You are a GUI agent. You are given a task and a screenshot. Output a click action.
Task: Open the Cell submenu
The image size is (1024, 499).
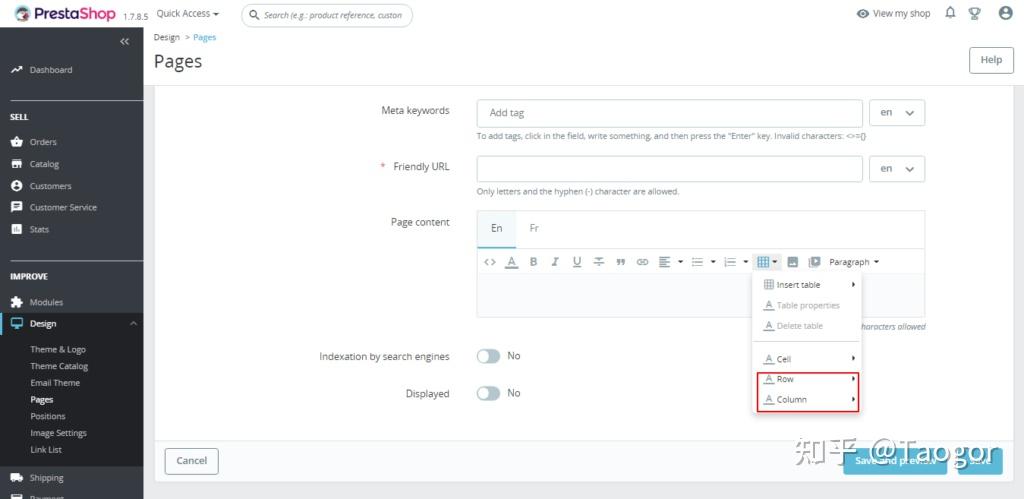click(x=807, y=359)
